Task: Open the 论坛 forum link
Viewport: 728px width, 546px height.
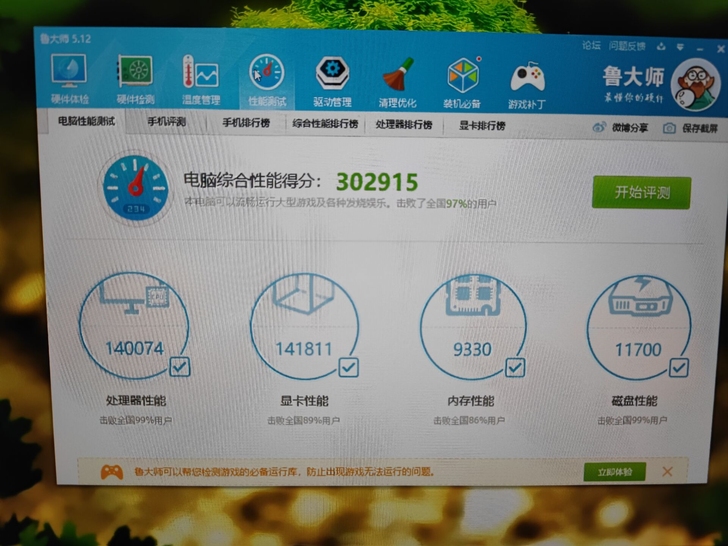Action: click(592, 46)
